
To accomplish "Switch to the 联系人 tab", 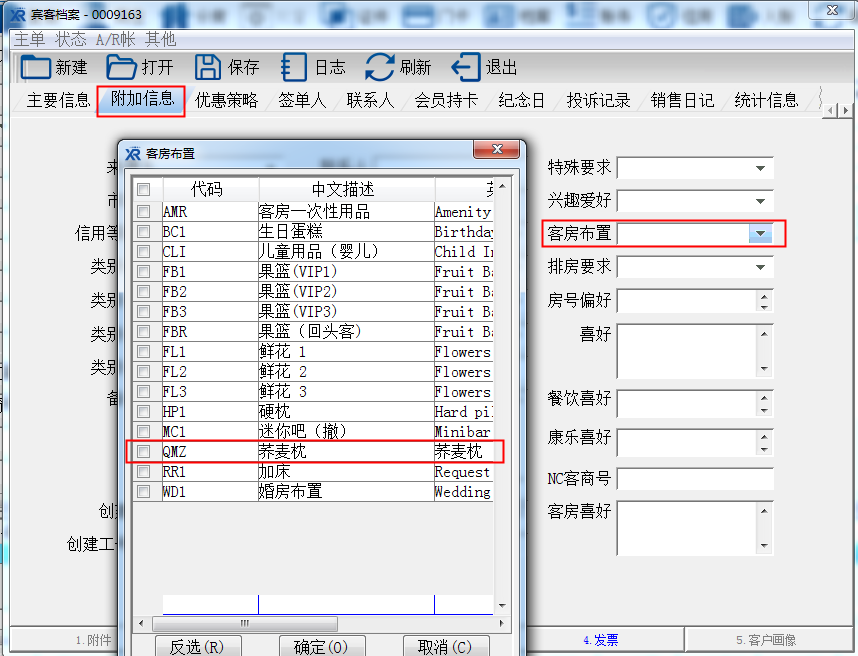I will (x=370, y=100).
